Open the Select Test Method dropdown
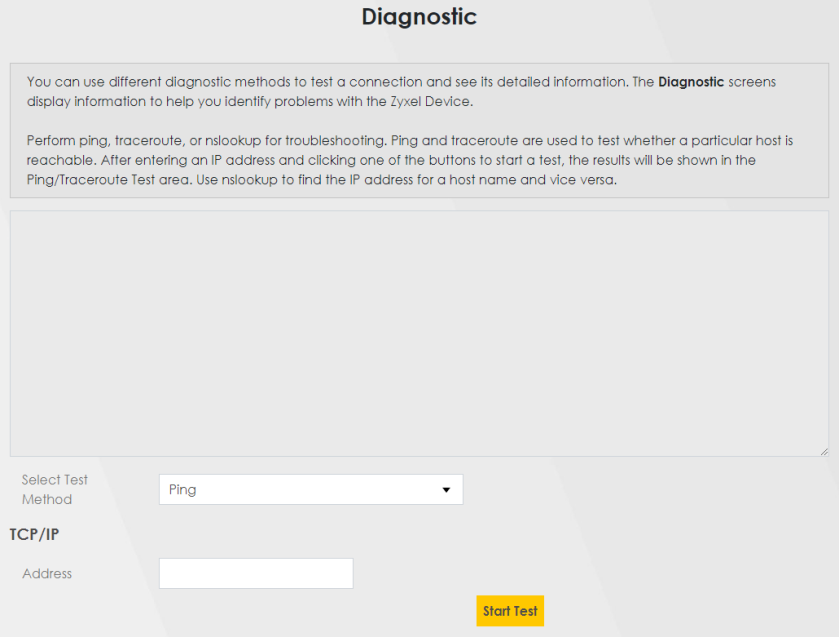 310,490
